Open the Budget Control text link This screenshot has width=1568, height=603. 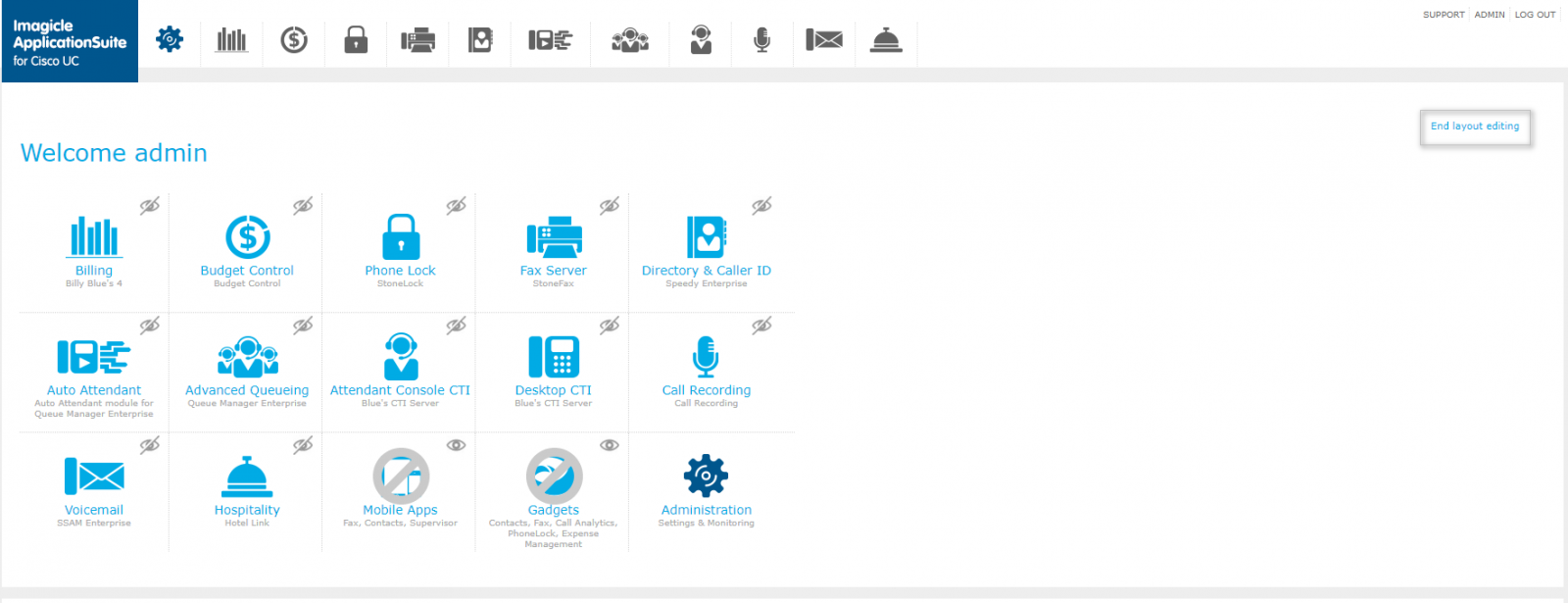point(247,271)
